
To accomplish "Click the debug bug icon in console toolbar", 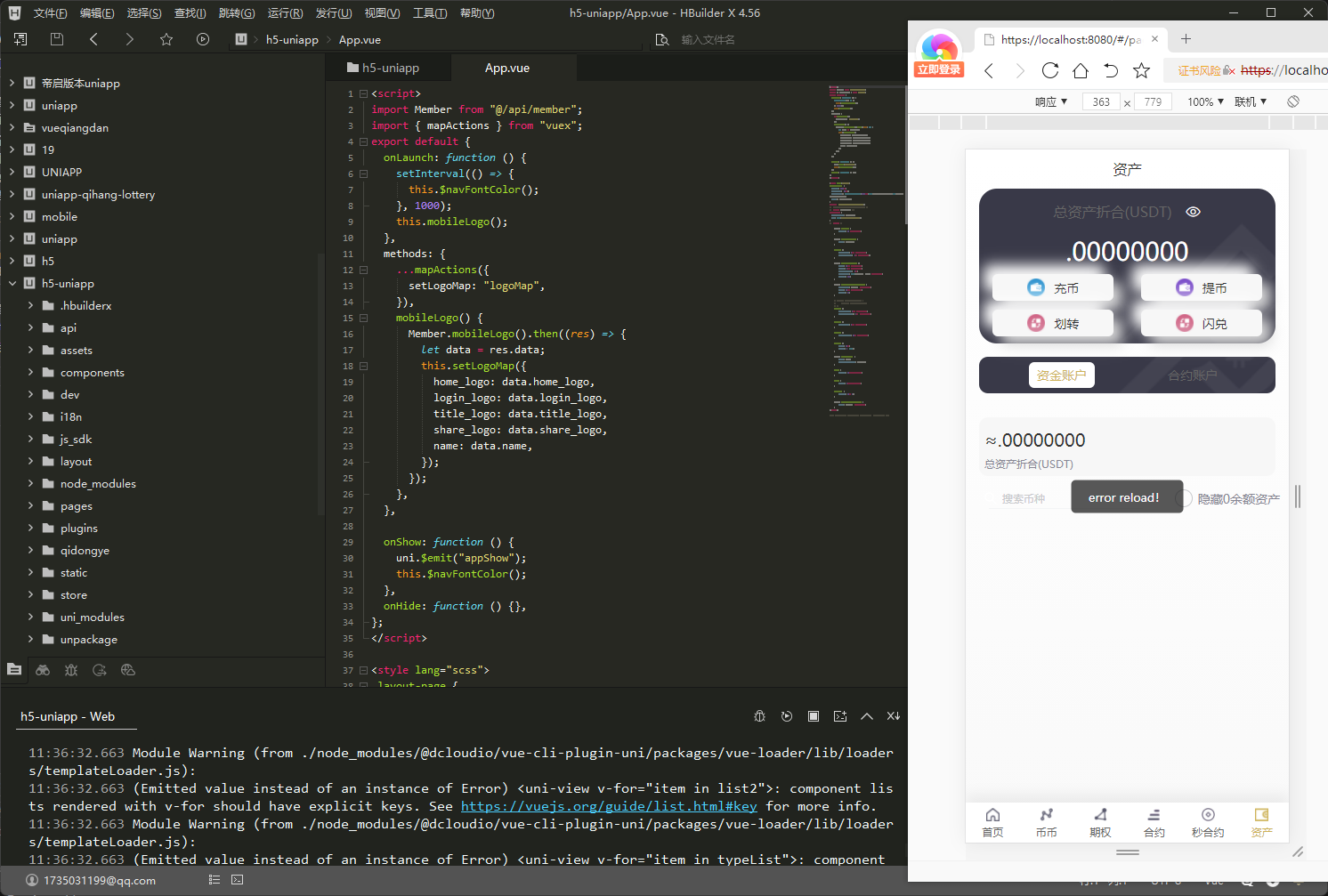I will coord(760,716).
